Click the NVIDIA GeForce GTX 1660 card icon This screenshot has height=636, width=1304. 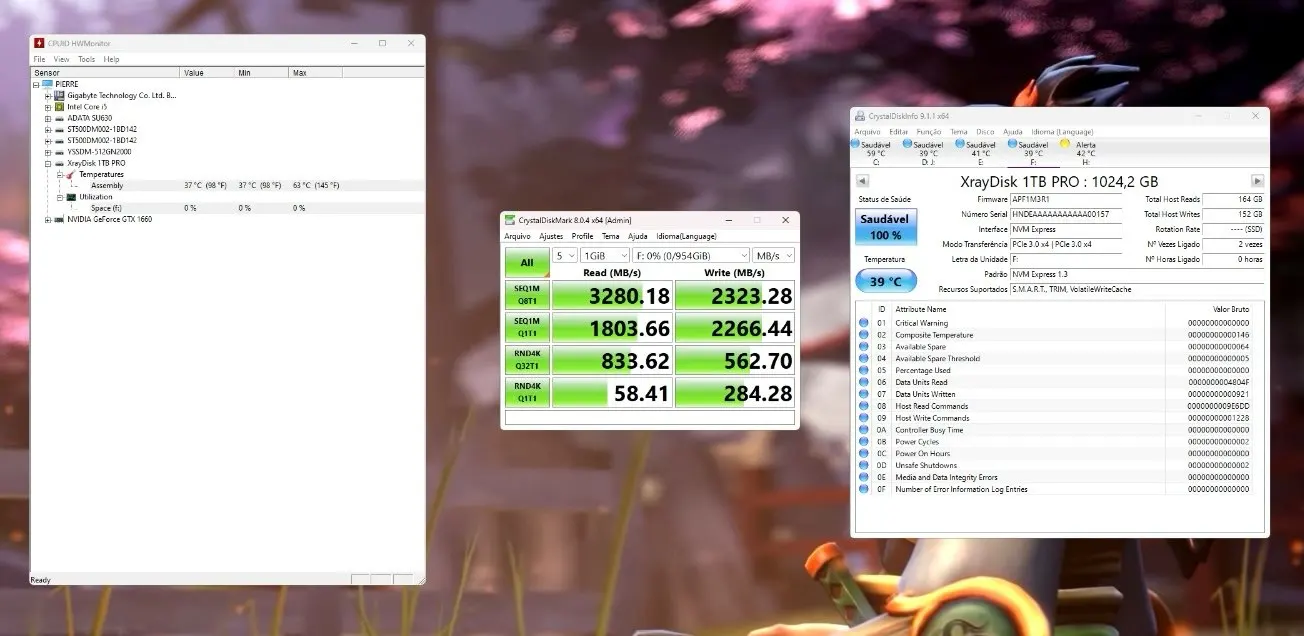[59, 219]
